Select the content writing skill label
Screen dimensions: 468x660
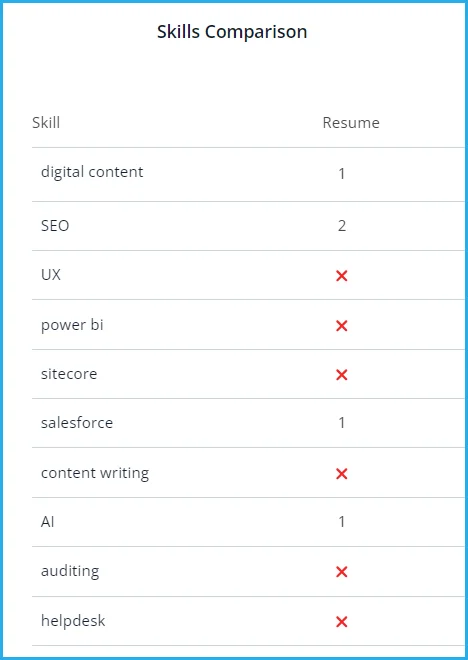tap(95, 473)
